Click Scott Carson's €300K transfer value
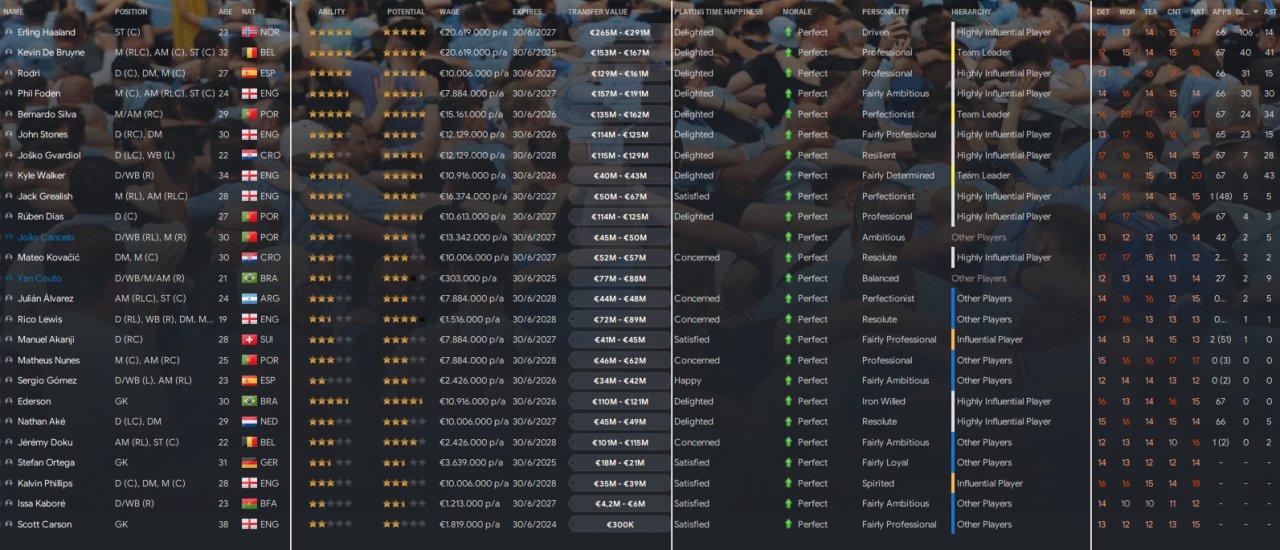Image resolution: width=1280 pixels, height=550 pixels. pos(619,524)
